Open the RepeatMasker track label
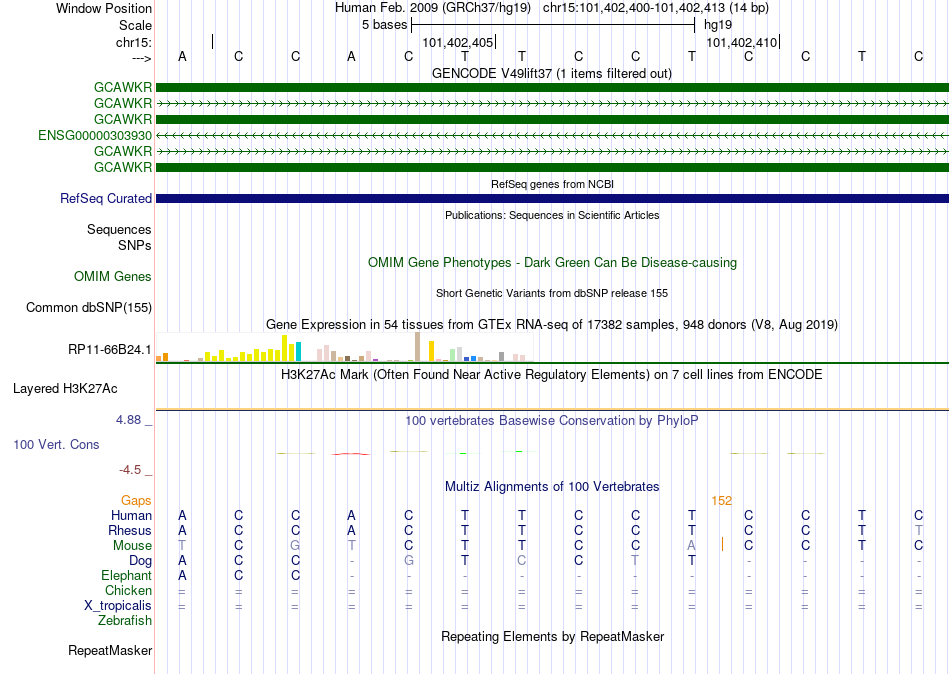Viewport: 950px width, 674px height. 110,650
